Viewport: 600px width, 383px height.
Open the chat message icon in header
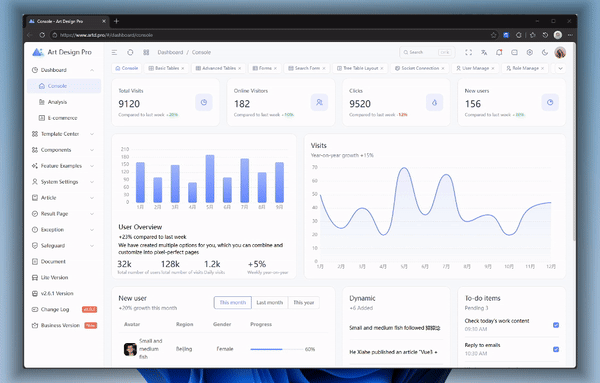tap(514, 52)
